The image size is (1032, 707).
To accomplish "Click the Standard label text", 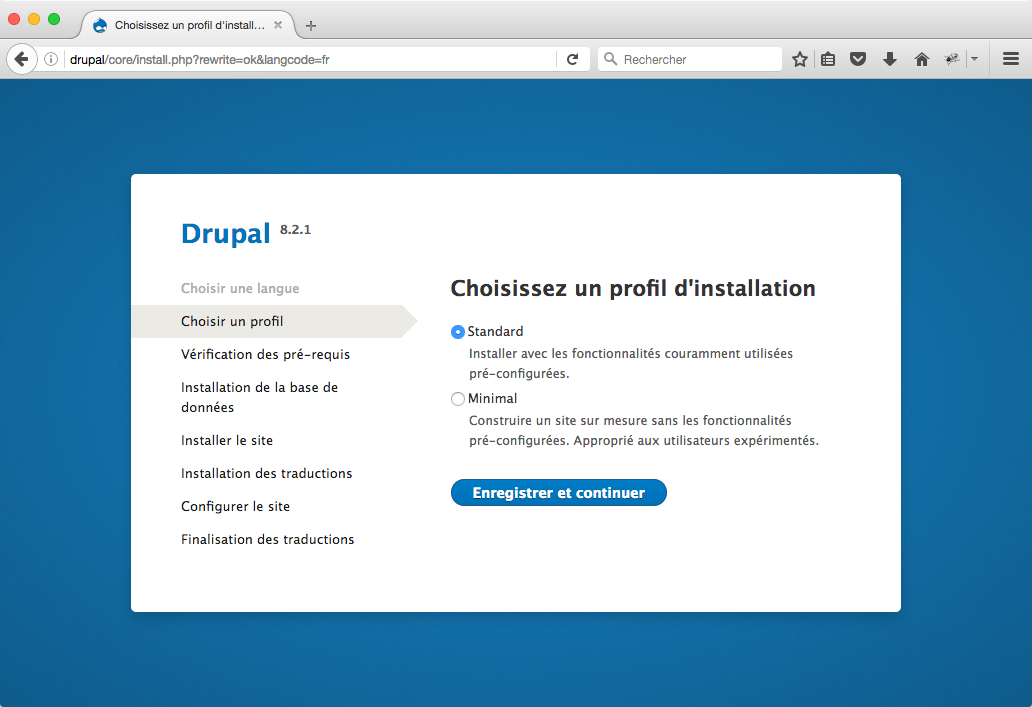I will pyautogui.click(x=496, y=331).
